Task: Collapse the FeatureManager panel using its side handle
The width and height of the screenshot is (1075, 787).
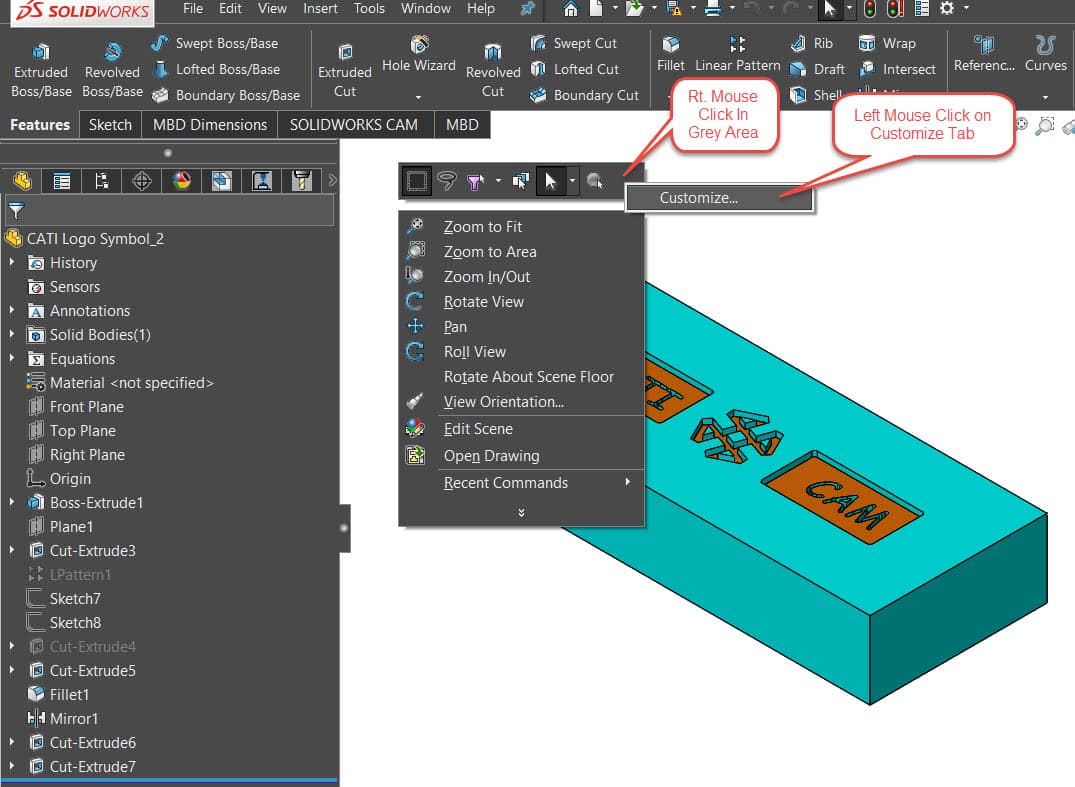Action: point(343,528)
